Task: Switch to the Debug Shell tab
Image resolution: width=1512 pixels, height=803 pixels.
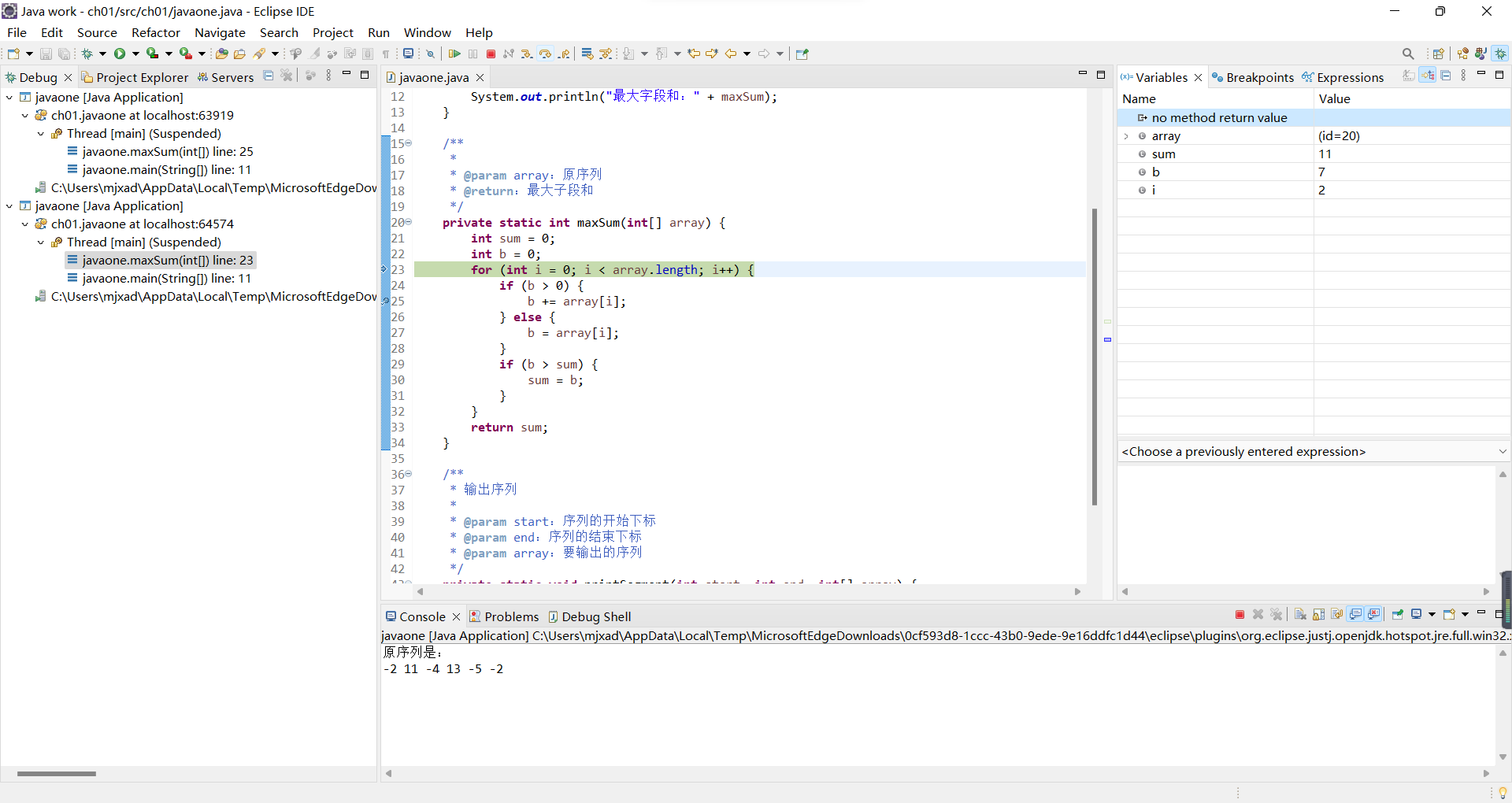Action: [590, 616]
